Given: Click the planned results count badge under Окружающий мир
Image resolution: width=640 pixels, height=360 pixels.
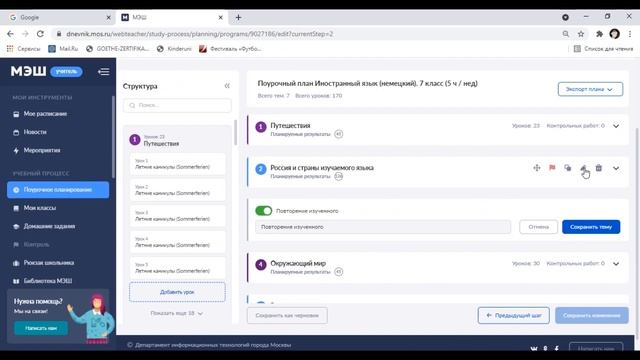Looking at the screenshot, I should click(338, 271).
